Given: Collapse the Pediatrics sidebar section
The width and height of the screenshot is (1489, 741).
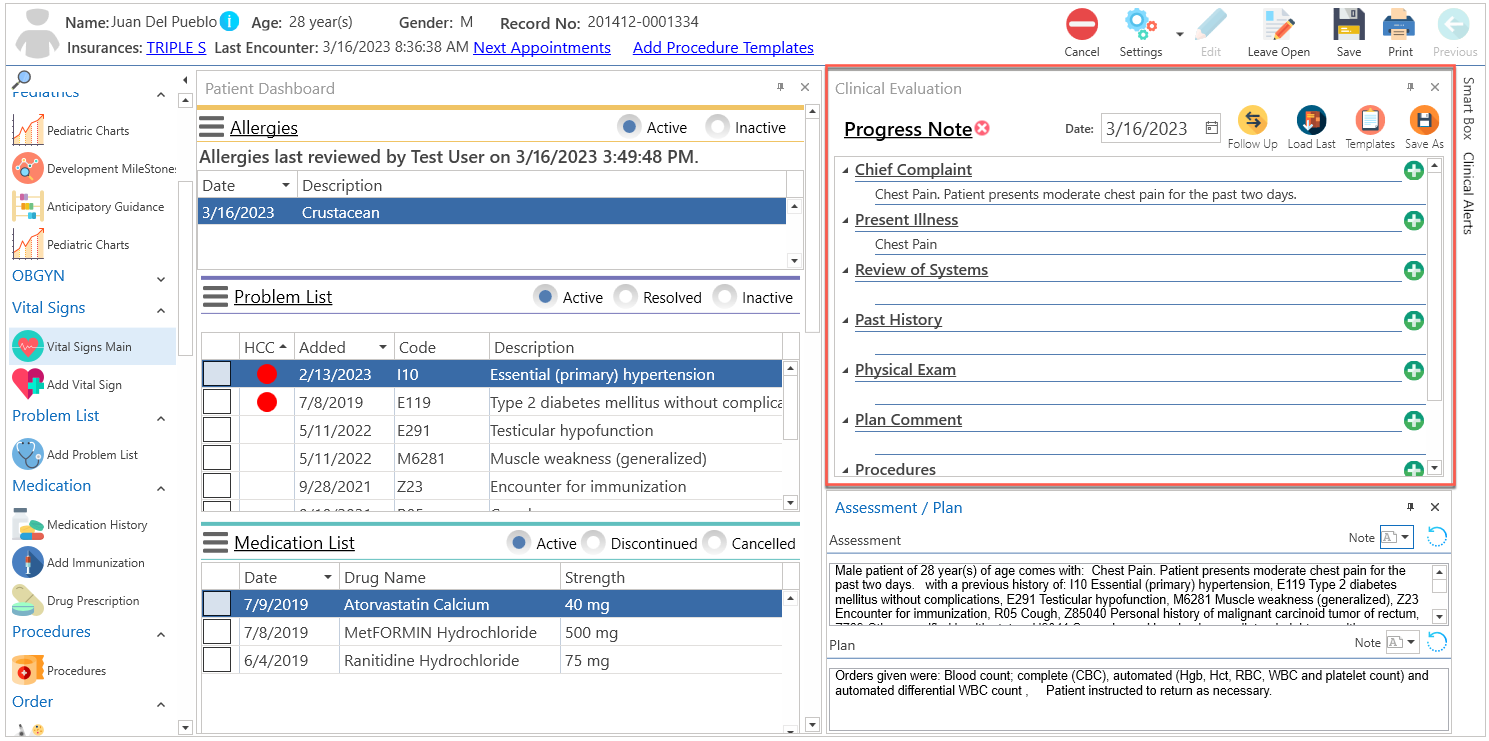Looking at the screenshot, I should pos(160,92).
